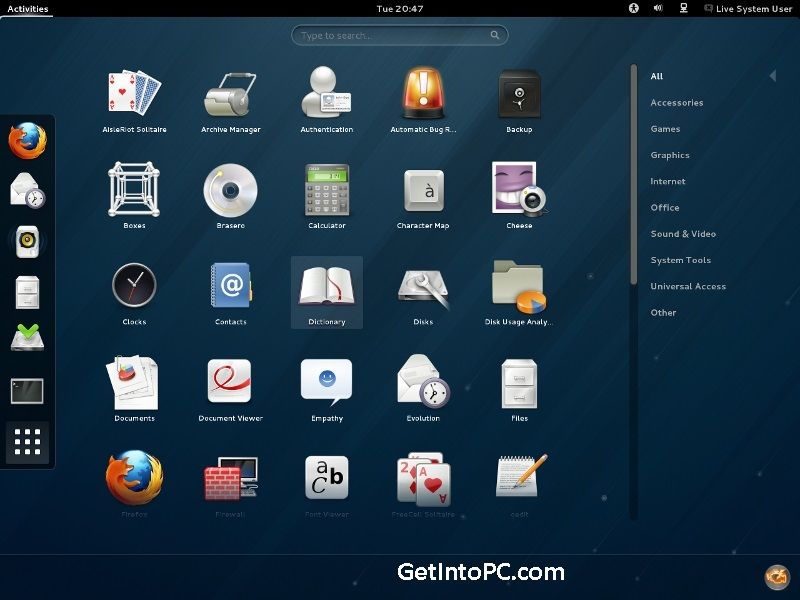Open the volume indicator menu
Viewport: 800px width, 600px height.
pyautogui.click(x=658, y=8)
